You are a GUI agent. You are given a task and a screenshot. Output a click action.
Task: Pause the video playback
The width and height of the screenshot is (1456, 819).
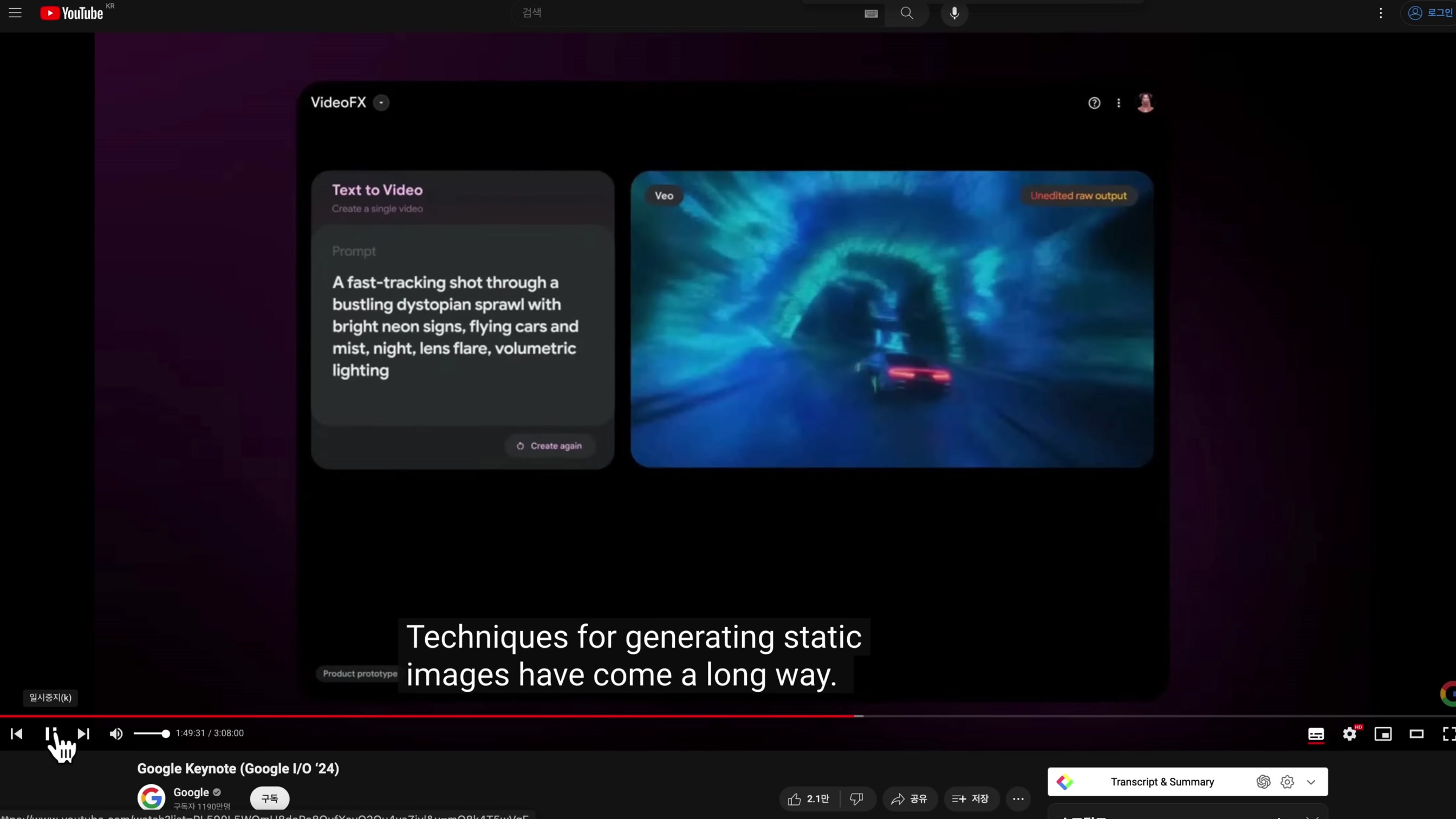(x=51, y=733)
